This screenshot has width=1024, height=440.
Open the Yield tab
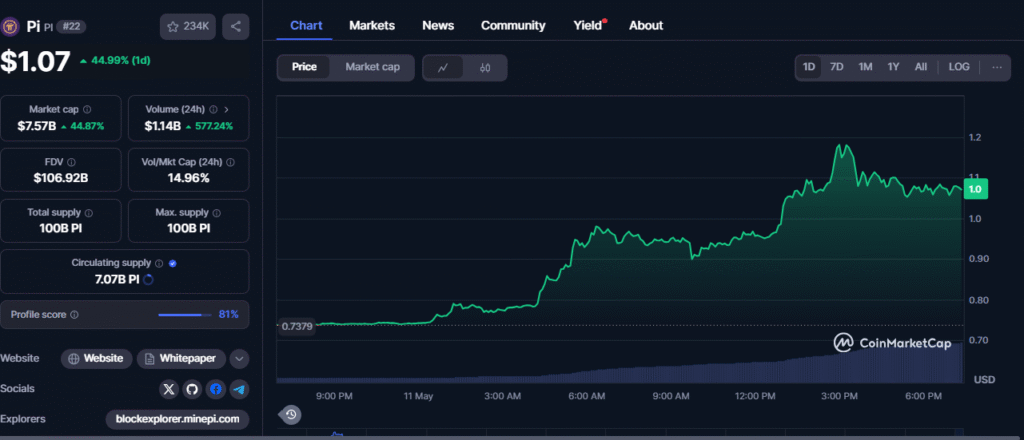tap(588, 25)
